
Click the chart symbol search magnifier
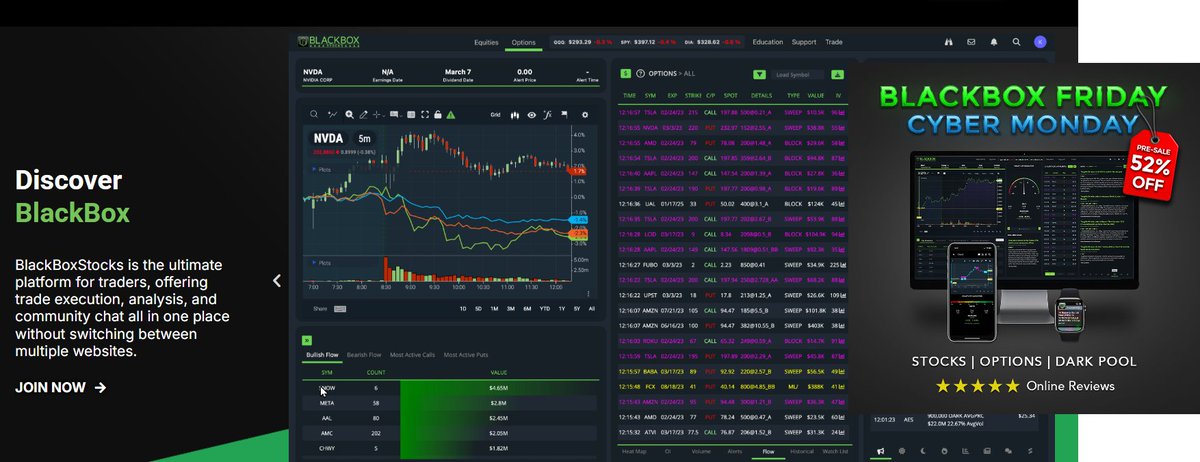[313, 115]
